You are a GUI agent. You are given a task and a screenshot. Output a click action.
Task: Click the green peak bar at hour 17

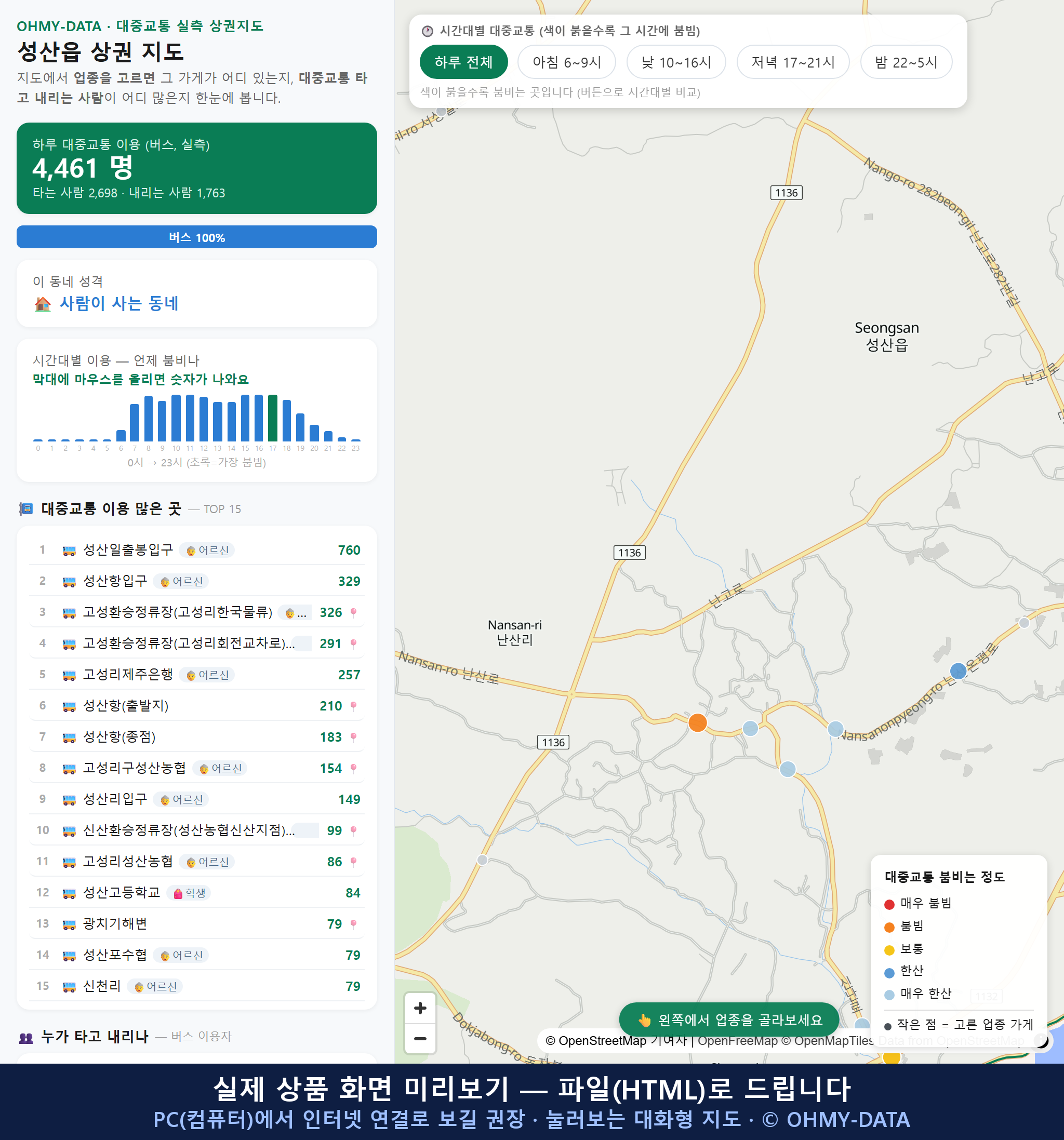coord(273,418)
